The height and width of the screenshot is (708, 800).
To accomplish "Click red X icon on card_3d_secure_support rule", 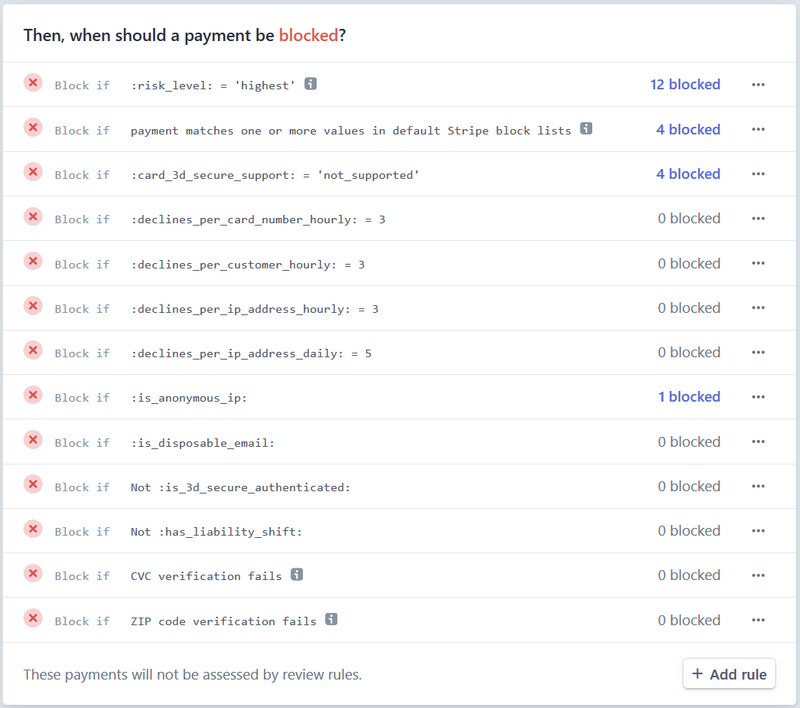I will tap(33, 172).
